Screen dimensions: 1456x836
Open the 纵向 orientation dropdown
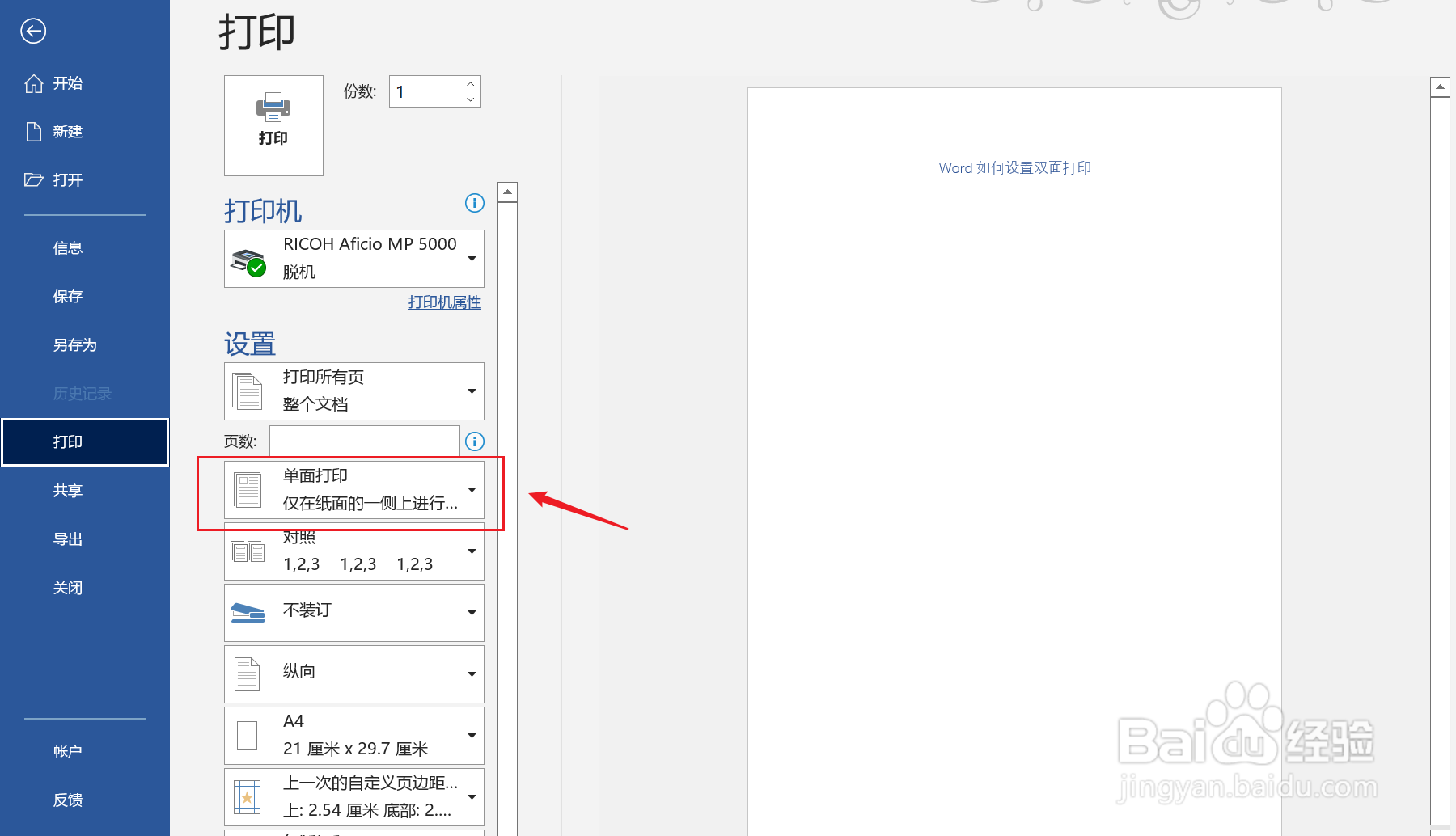click(354, 674)
